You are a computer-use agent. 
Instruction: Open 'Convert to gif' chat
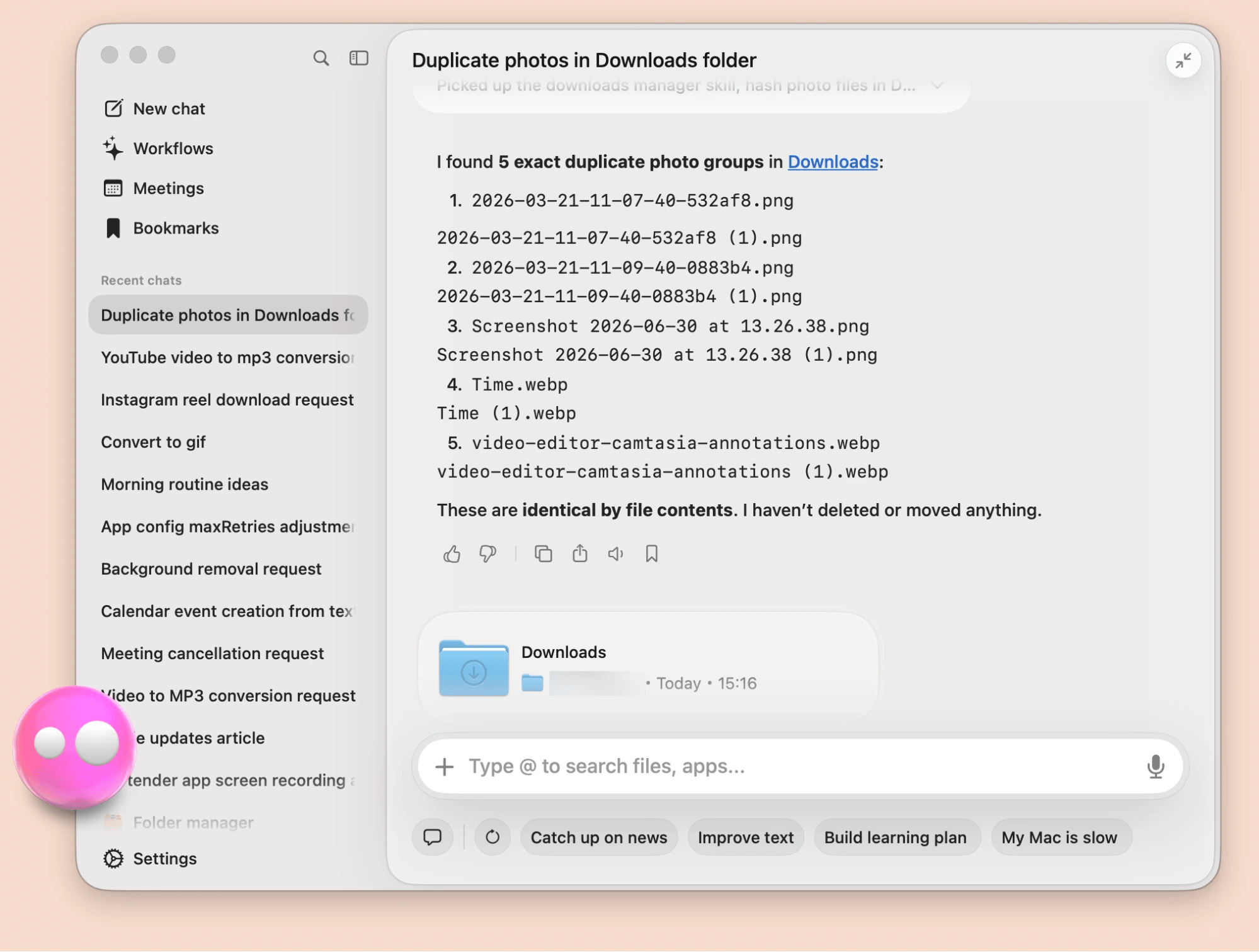pyautogui.click(x=228, y=442)
